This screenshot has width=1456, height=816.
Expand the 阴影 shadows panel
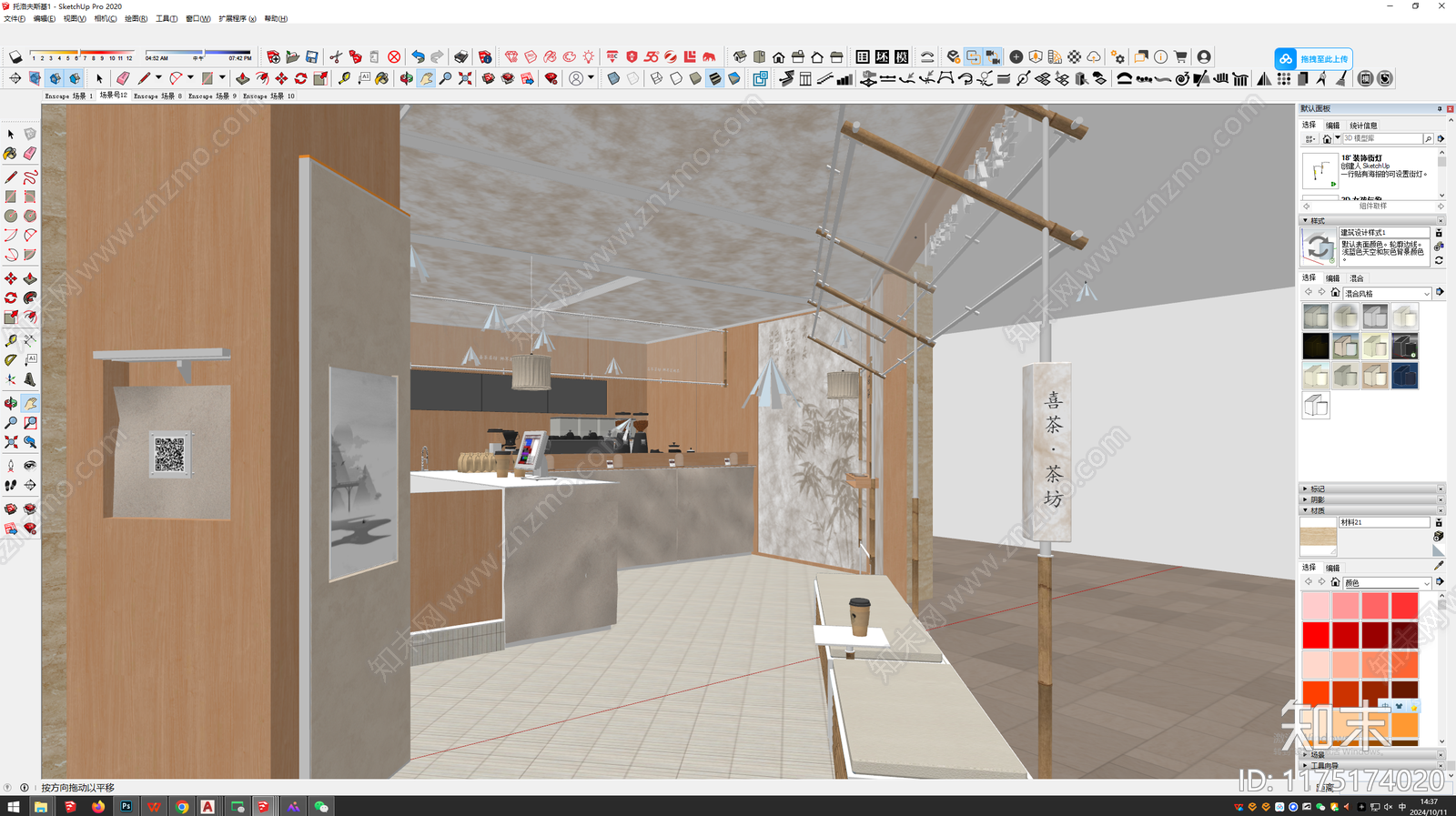1371,499
